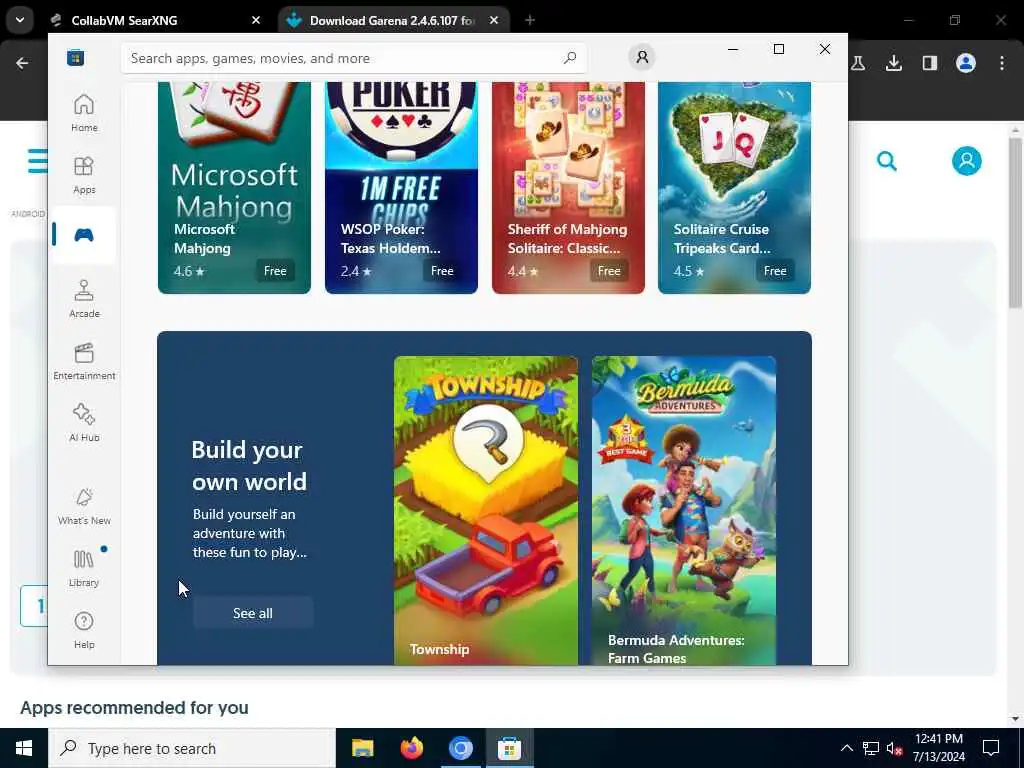
Task: Click the muted volume tray icon
Action: point(894,748)
